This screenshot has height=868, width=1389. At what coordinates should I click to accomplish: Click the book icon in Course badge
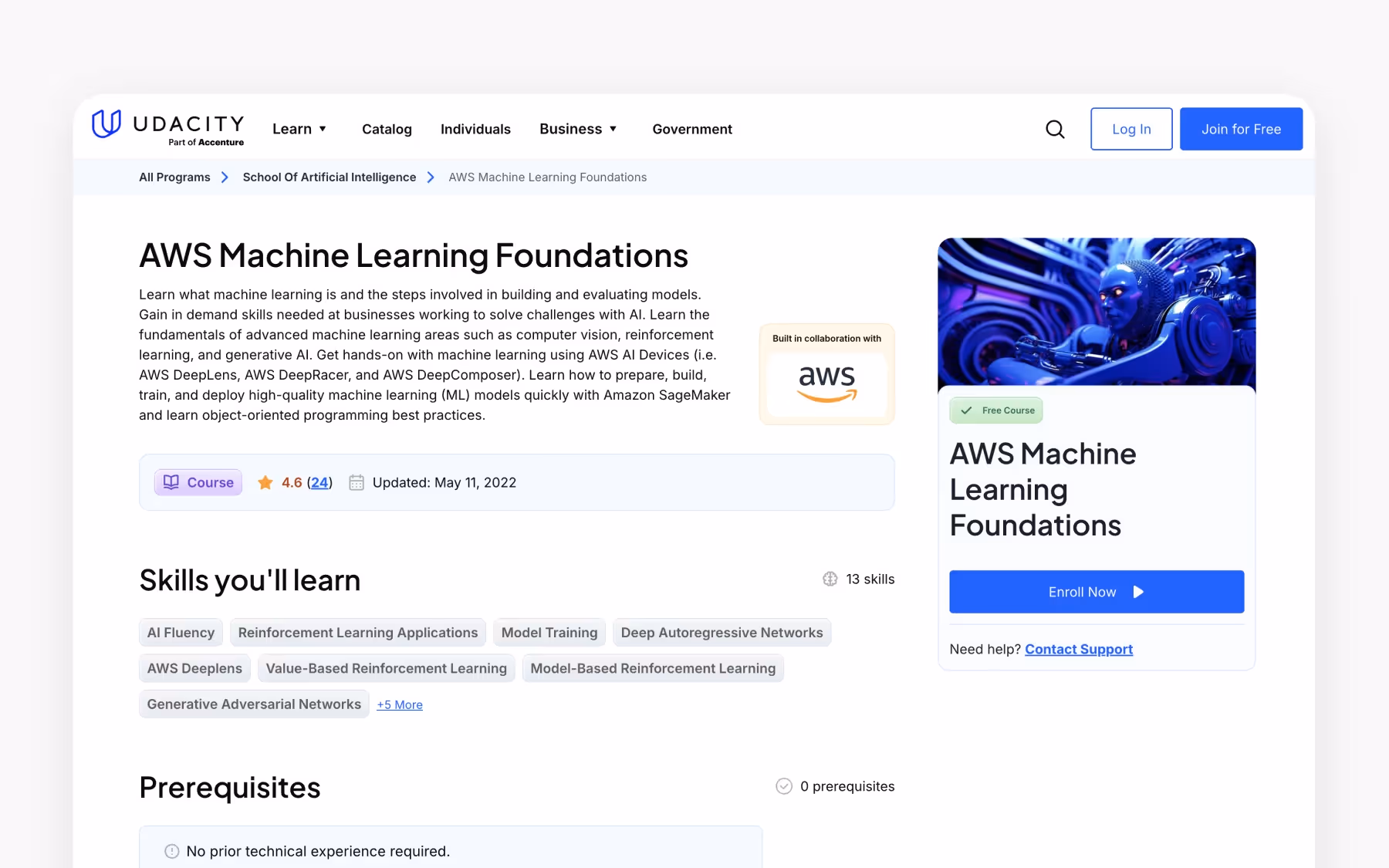click(x=171, y=482)
